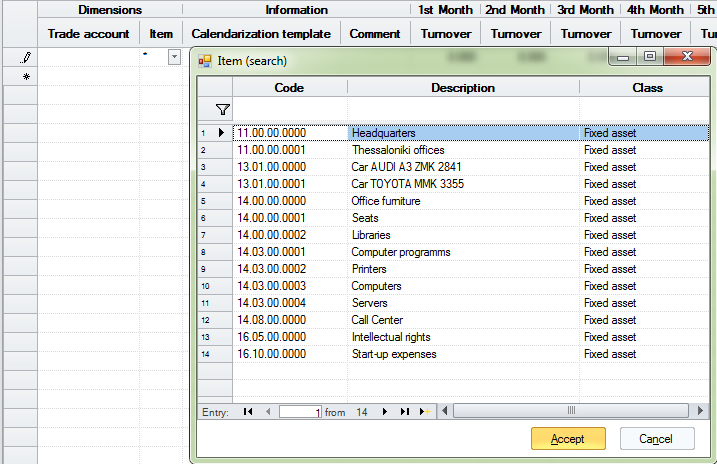Click Turnover header under 3rd Month
The image size is (717, 464).
[586, 34]
